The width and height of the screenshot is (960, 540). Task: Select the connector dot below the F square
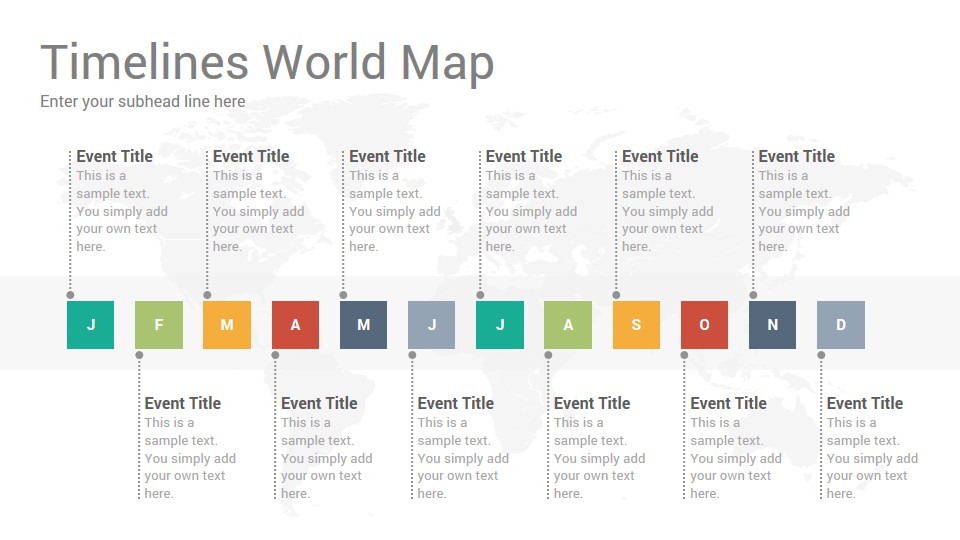(140, 355)
